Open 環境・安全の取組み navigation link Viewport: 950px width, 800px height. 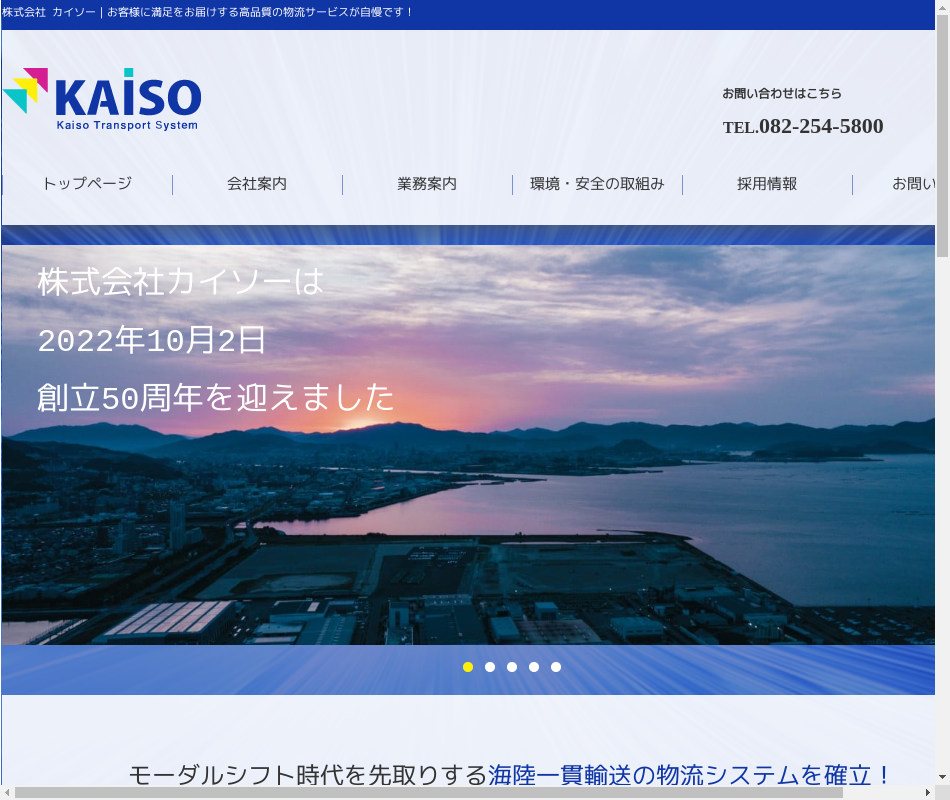point(597,184)
